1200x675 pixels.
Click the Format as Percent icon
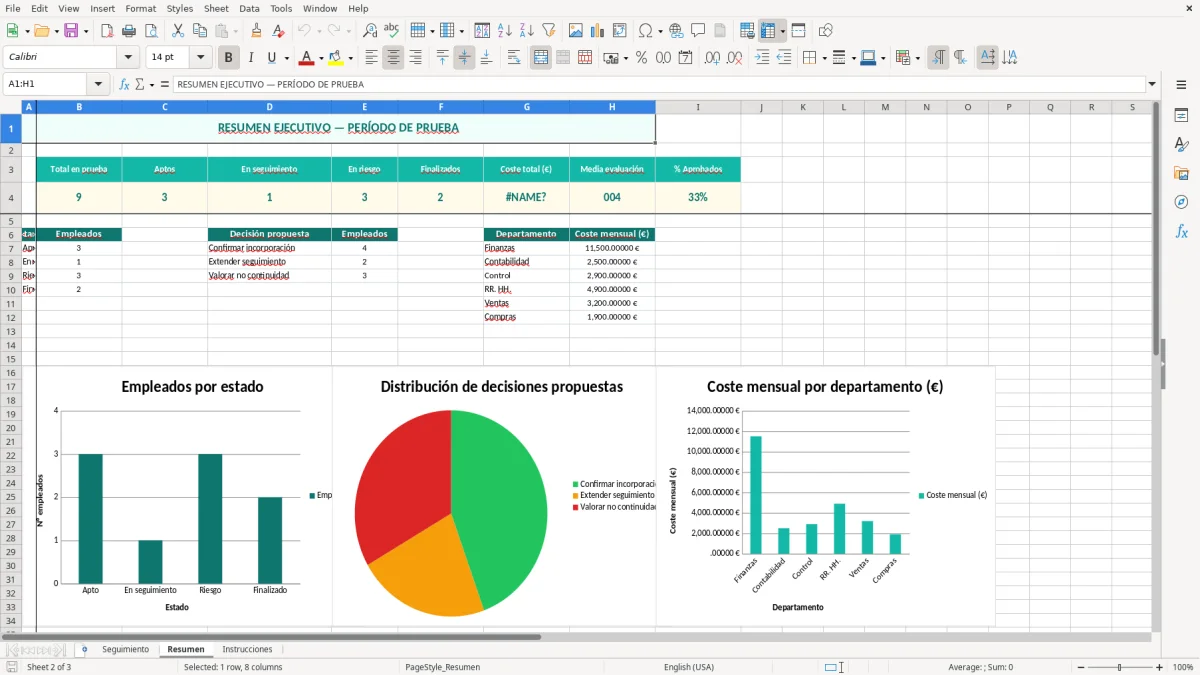(641, 58)
